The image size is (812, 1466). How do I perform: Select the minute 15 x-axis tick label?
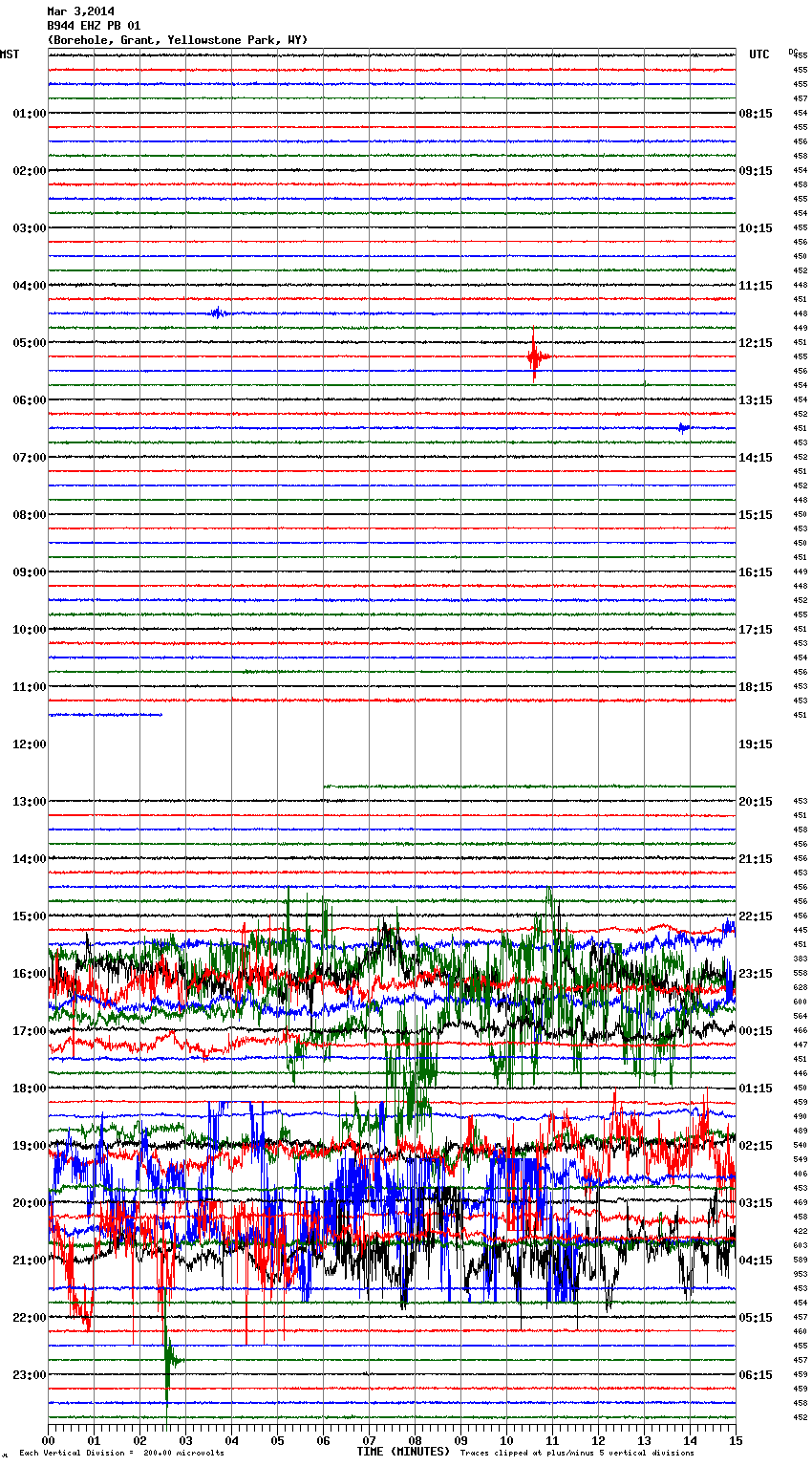point(736,1440)
